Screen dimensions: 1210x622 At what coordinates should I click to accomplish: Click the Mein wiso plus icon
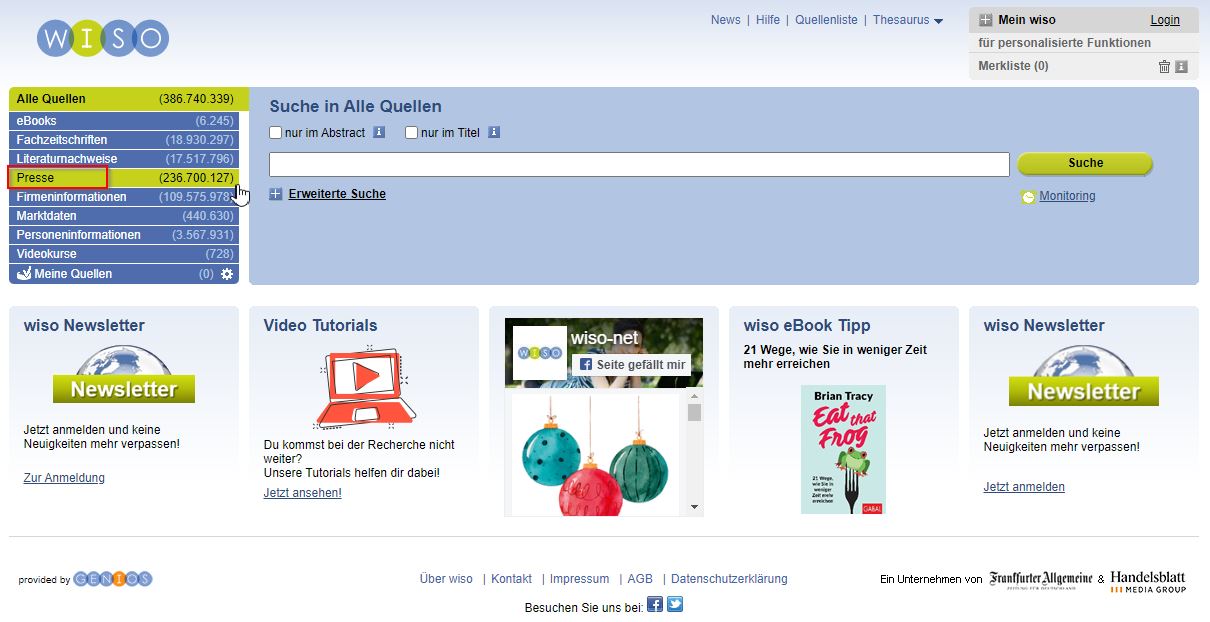coord(986,20)
